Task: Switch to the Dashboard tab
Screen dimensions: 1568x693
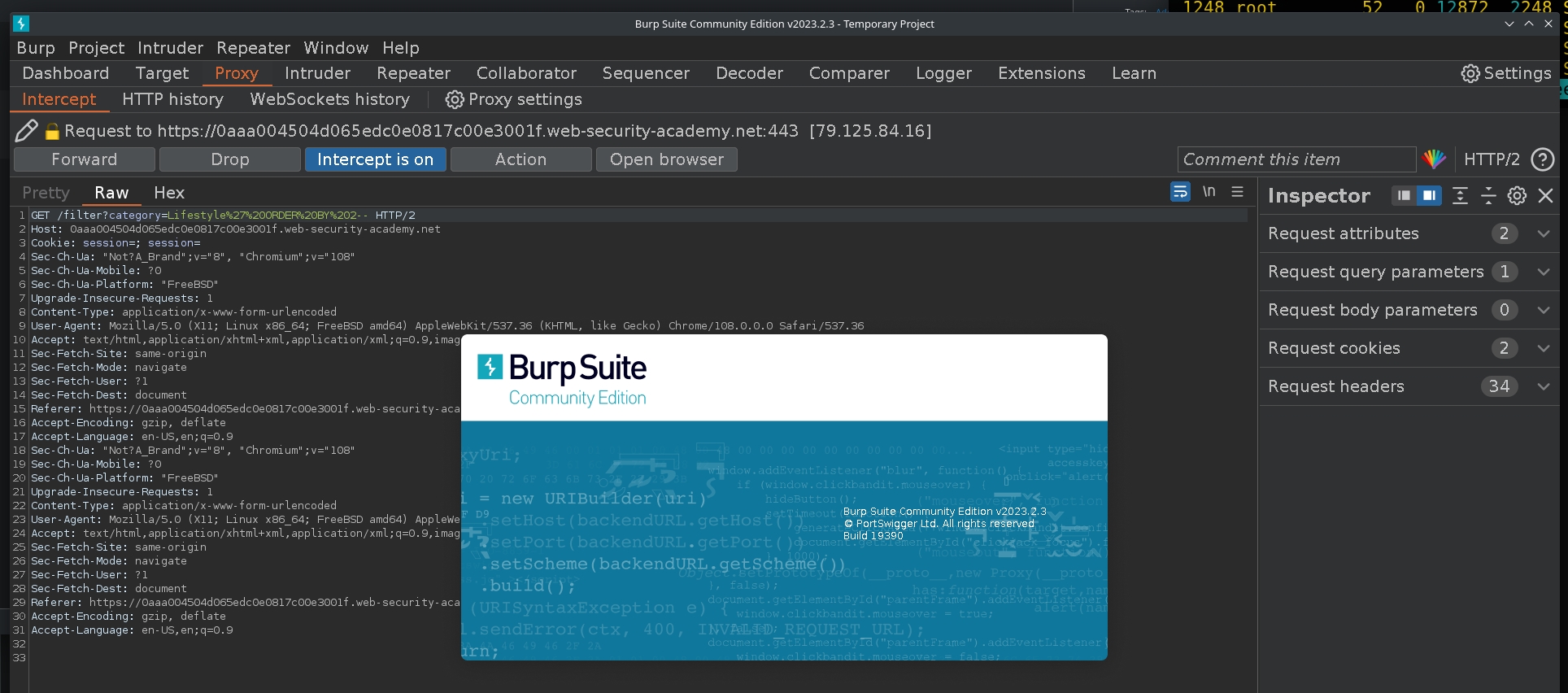Action: tap(66, 73)
